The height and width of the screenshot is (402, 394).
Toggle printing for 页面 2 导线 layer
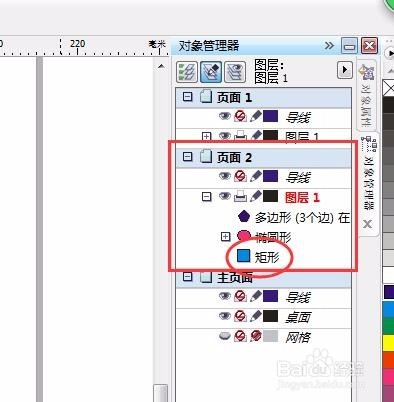[x=240, y=176]
